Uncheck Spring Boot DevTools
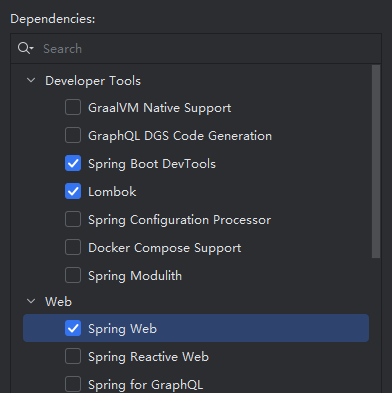392x393 pixels. pyautogui.click(x=73, y=163)
